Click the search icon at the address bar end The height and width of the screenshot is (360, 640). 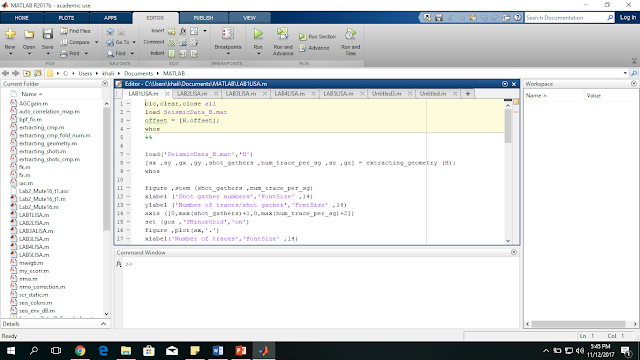634,73
